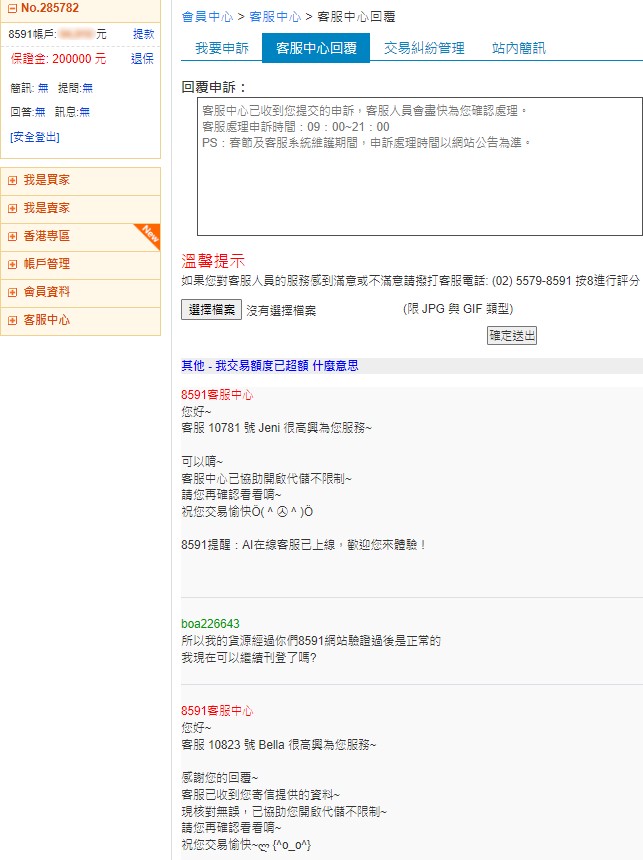Expand the 帳戶管理 menu section

(13, 264)
